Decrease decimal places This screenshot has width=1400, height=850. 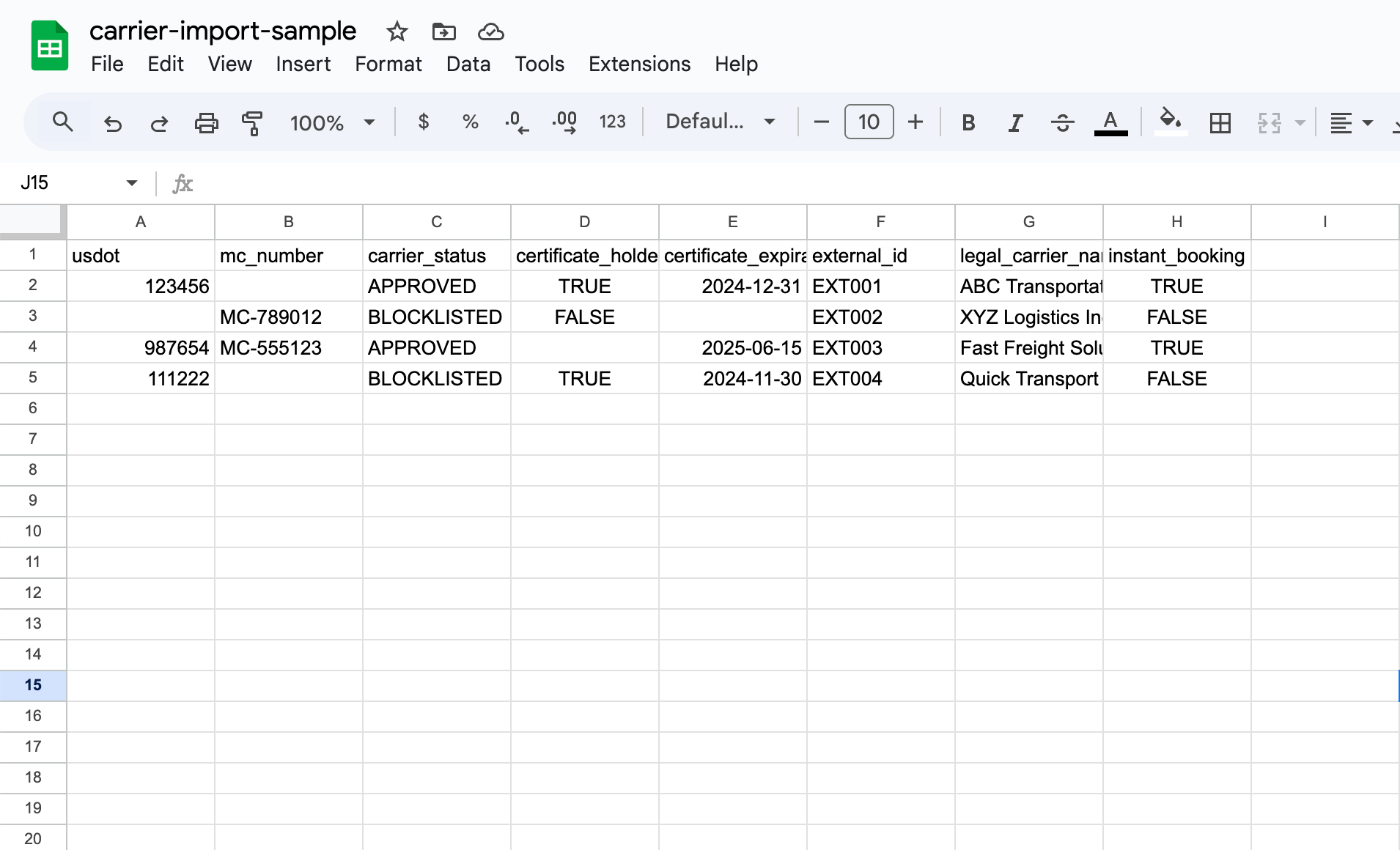tap(517, 122)
